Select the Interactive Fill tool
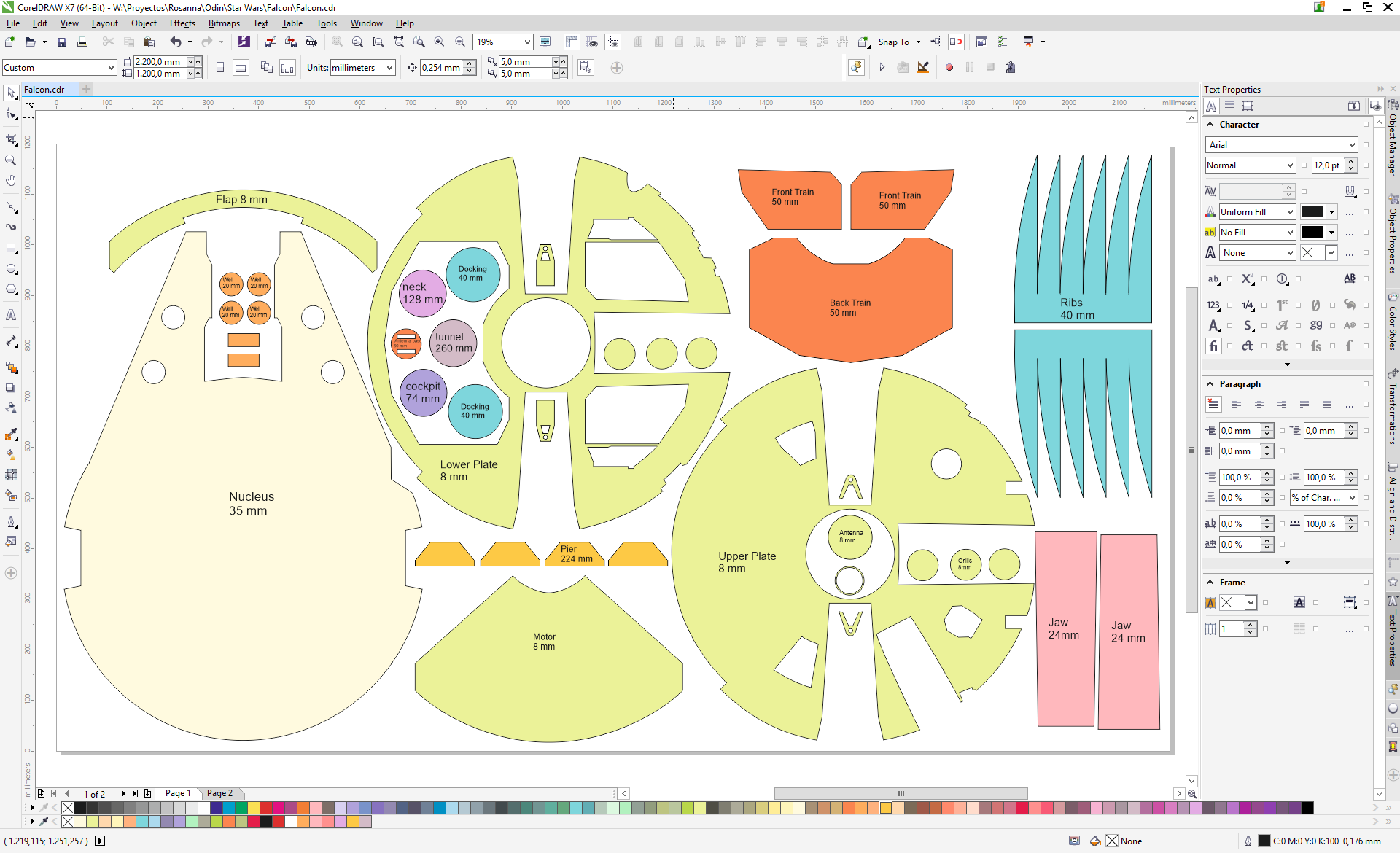 pyautogui.click(x=11, y=453)
